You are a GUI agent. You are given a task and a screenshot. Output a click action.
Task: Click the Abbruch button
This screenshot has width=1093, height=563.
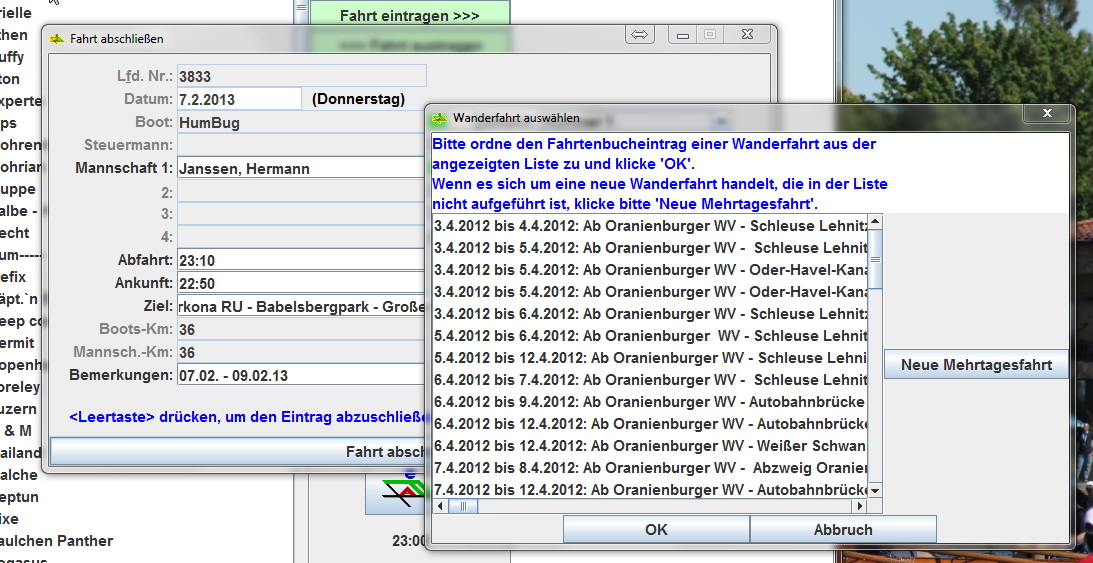coord(843,530)
